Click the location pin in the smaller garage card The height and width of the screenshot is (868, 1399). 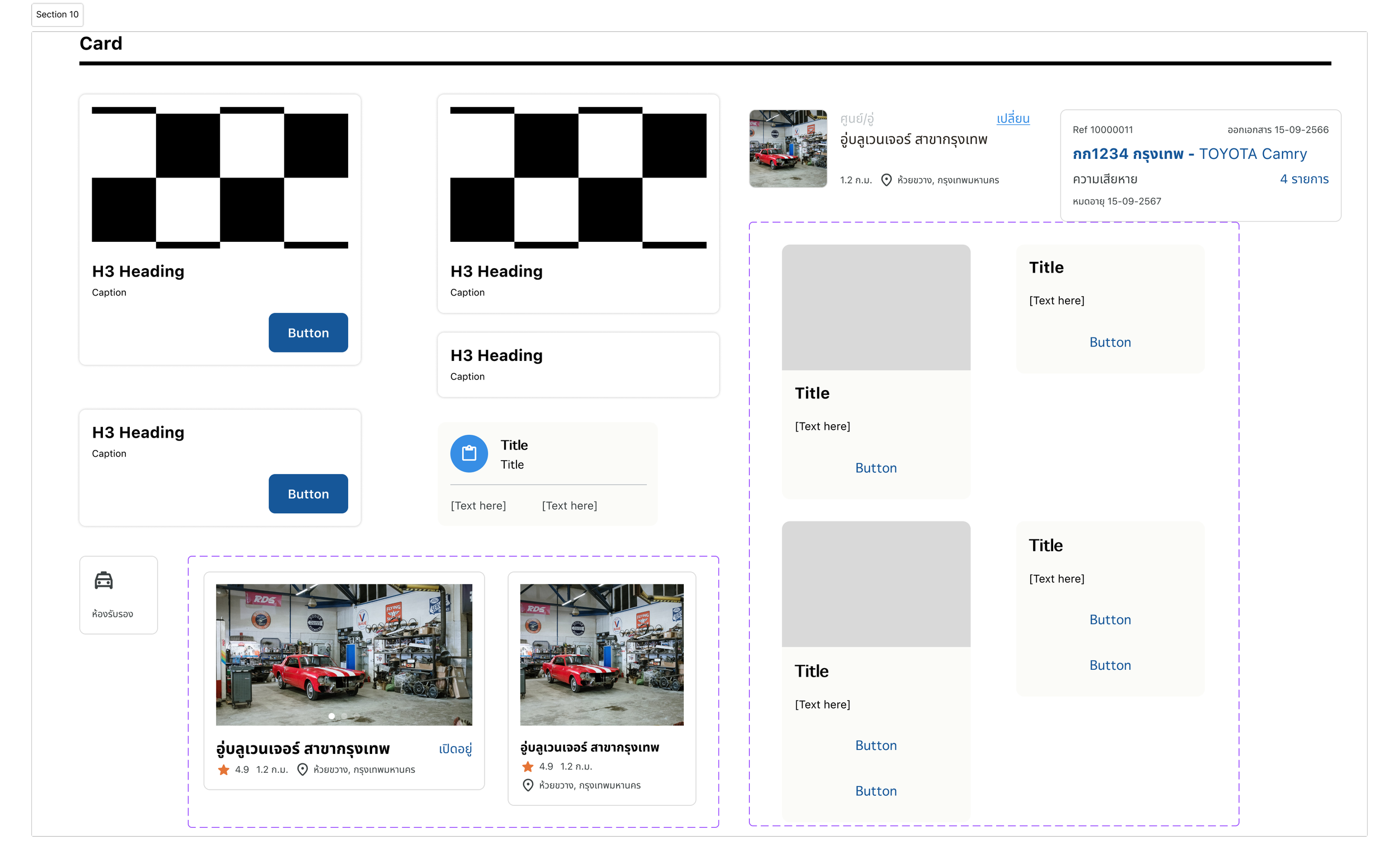tap(528, 785)
